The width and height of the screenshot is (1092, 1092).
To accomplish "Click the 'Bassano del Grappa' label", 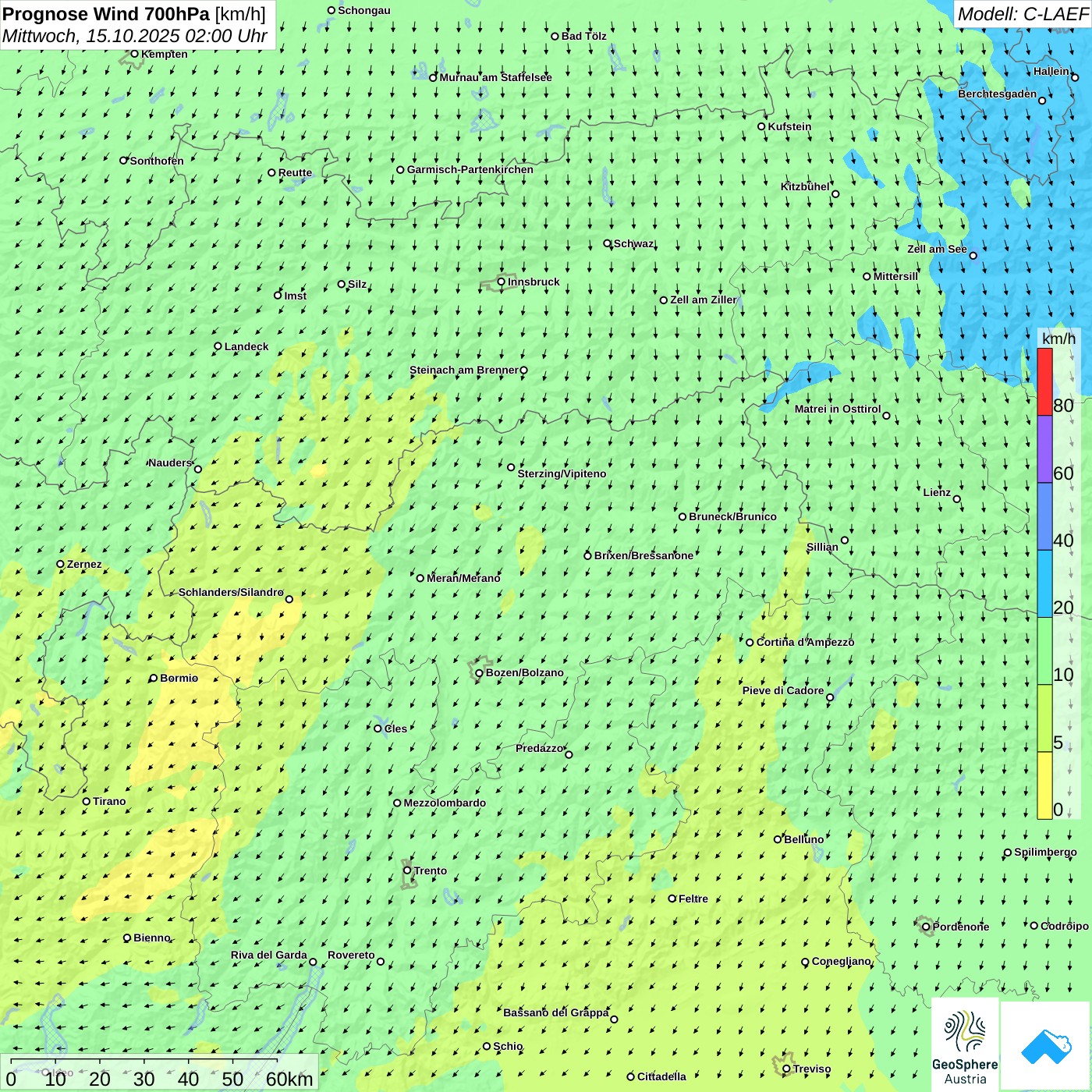I will coord(556,1012).
